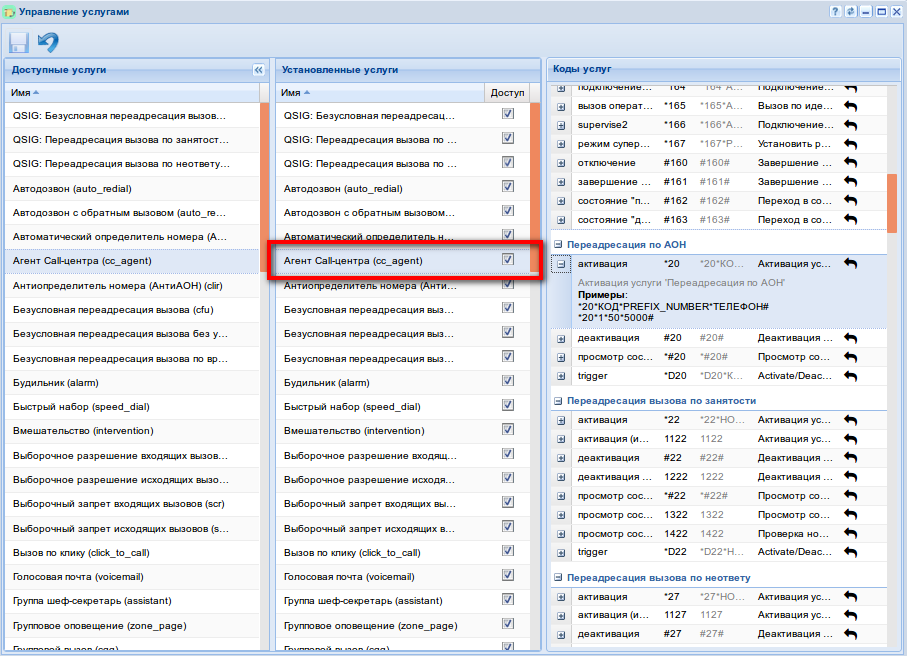907x656 pixels.
Task: Collapse the expanded активация *20 row
Action: [x=562, y=264]
